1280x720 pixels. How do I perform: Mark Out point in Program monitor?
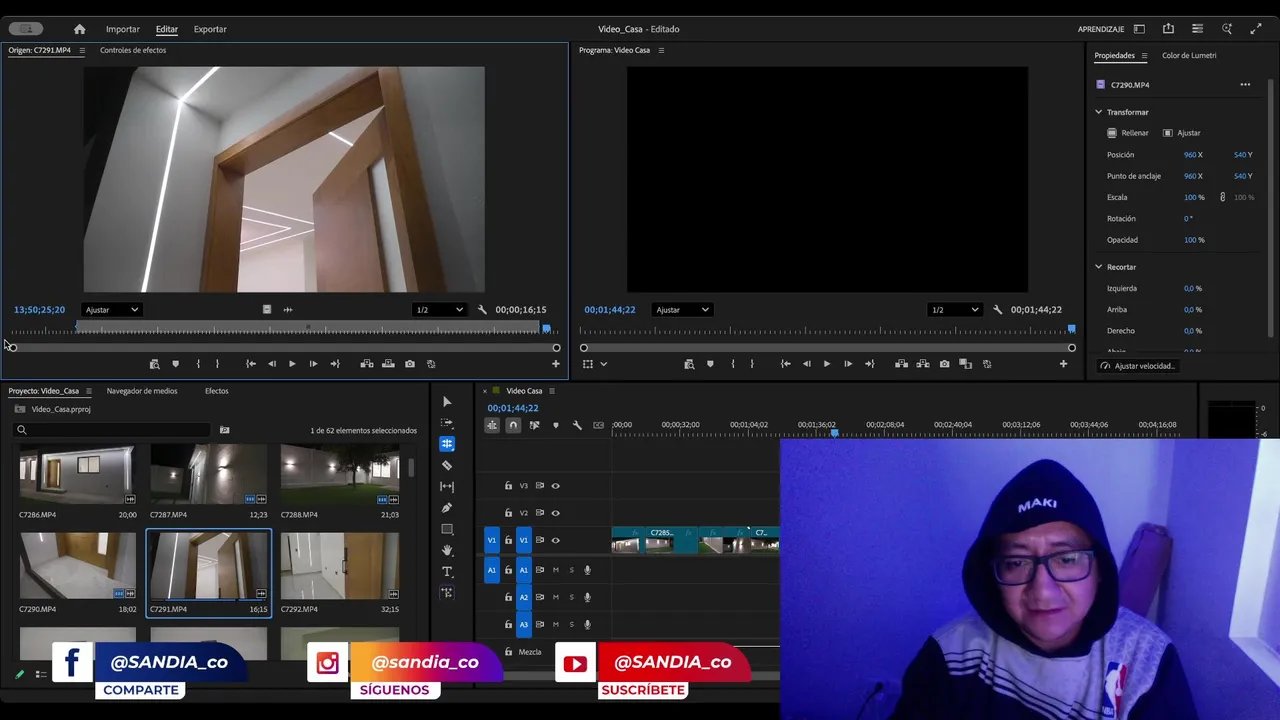coord(752,364)
